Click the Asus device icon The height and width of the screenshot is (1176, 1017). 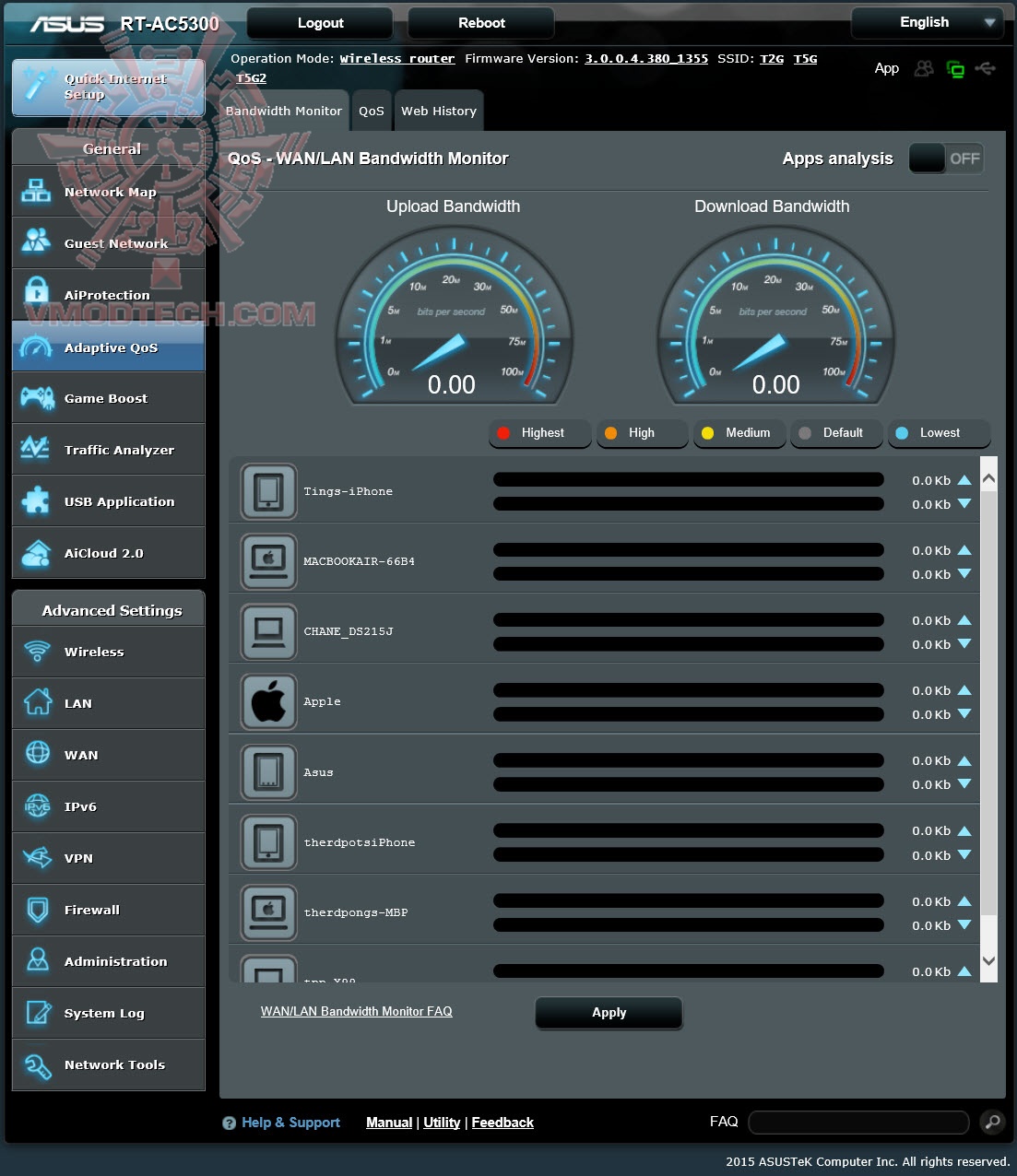pyautogui.click(x=268, y=771)
